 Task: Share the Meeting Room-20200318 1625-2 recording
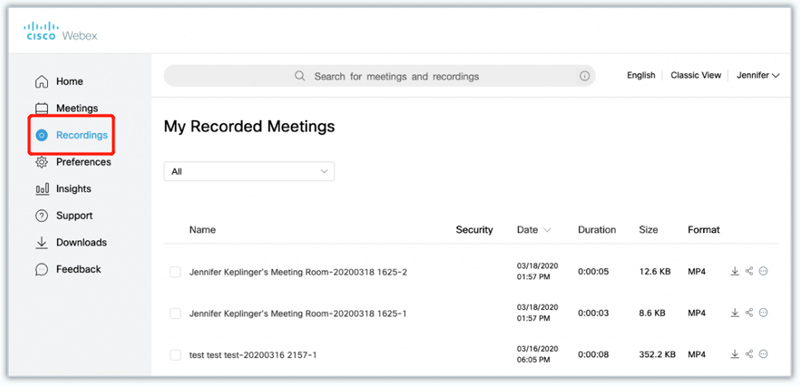[749, 271]
